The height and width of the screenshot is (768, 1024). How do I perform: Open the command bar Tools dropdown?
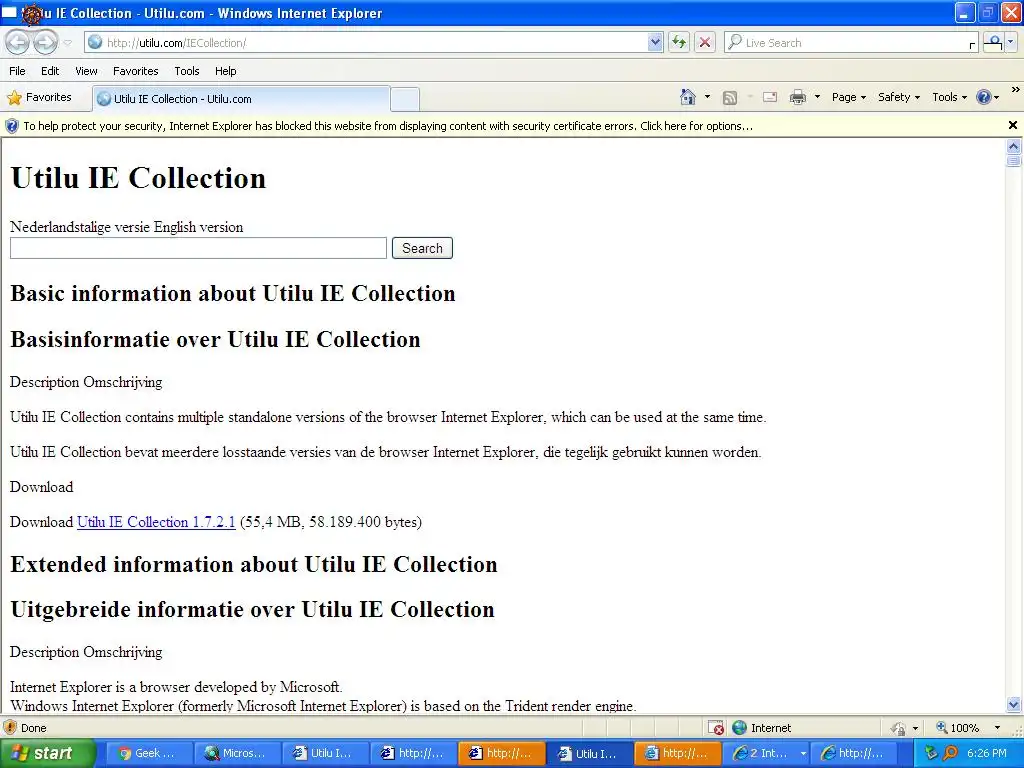pyautogui.click(x=950, y=97)
